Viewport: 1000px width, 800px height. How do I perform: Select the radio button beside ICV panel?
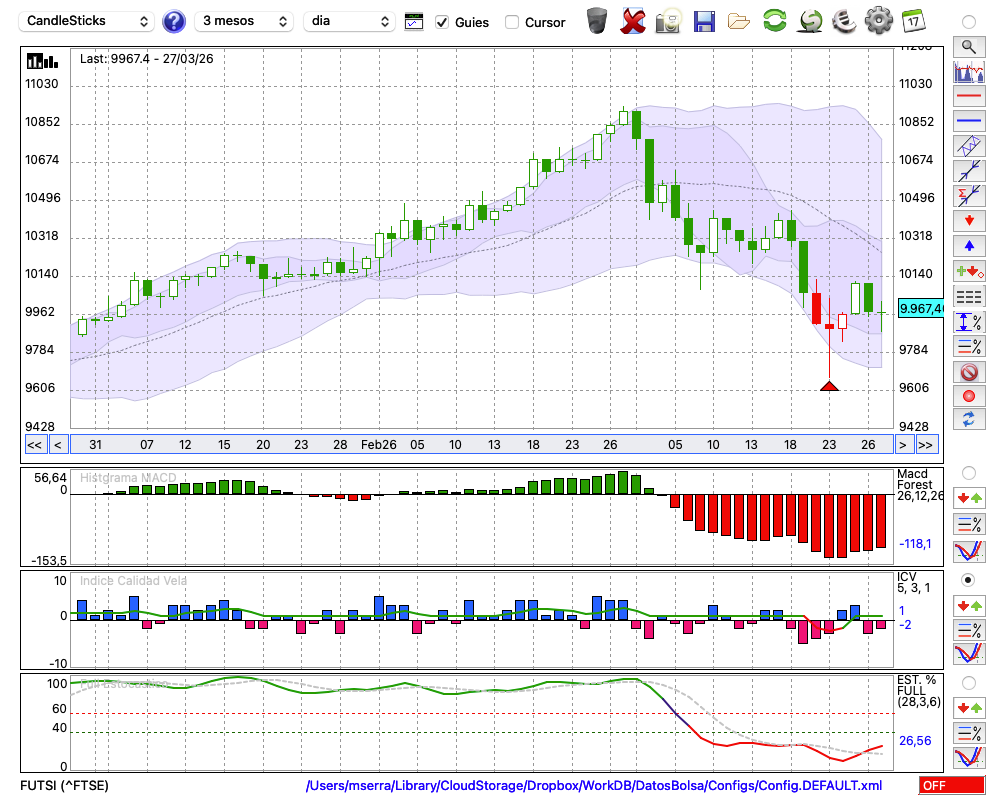point(969,580)
